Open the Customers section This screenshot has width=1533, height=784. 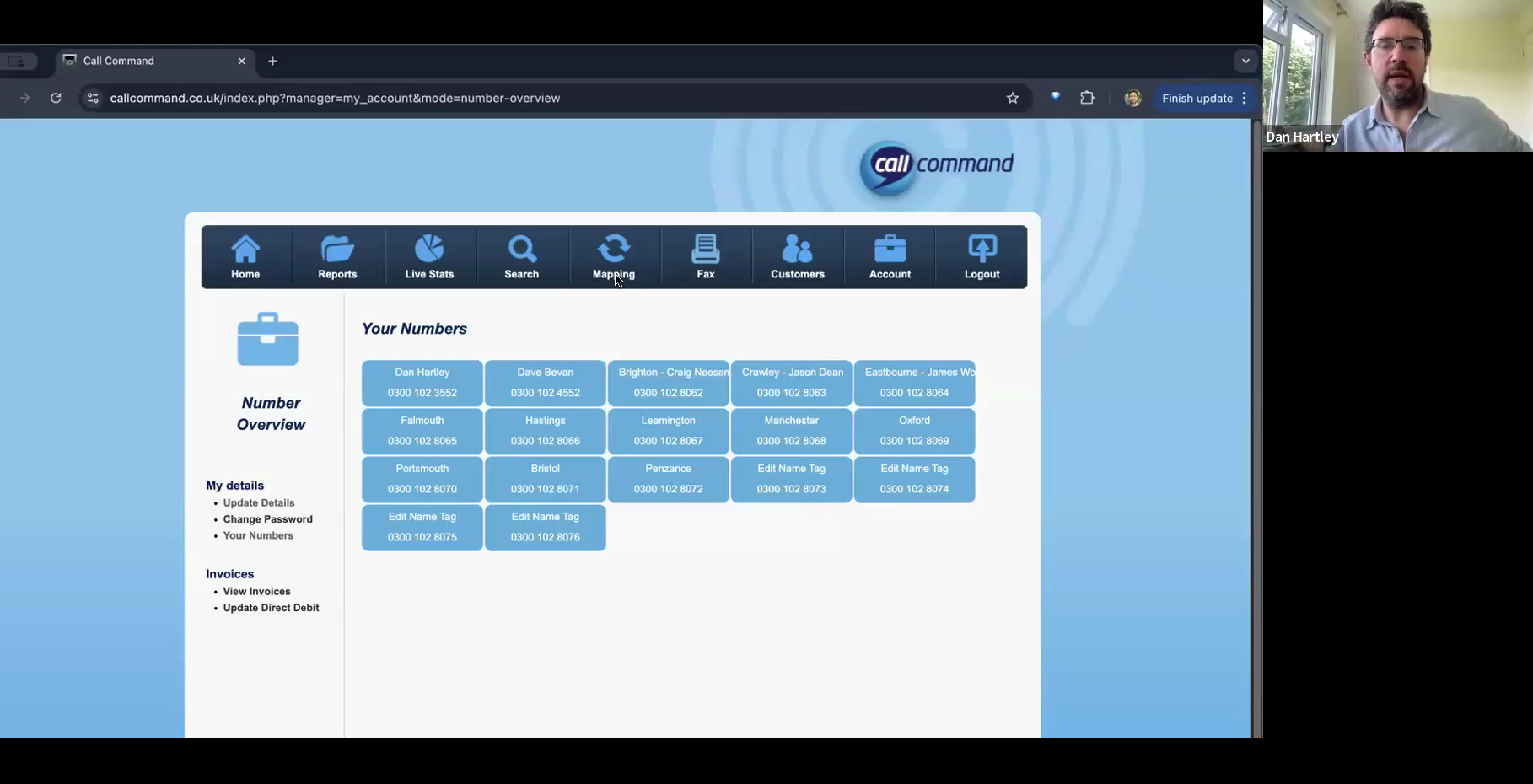pos(798,256)
